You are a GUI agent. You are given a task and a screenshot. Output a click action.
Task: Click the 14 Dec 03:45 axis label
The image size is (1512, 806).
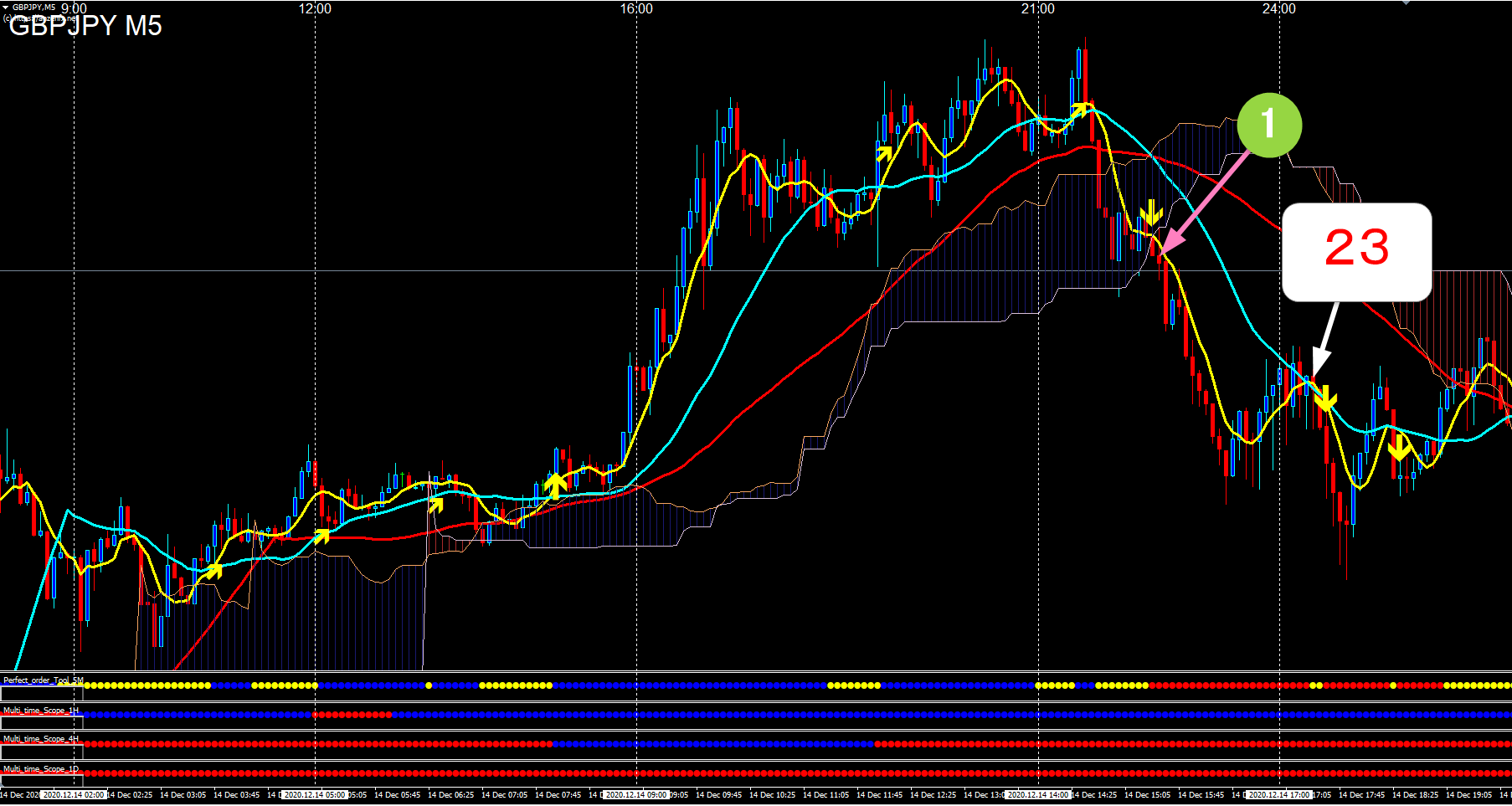[x=237, y=795]
